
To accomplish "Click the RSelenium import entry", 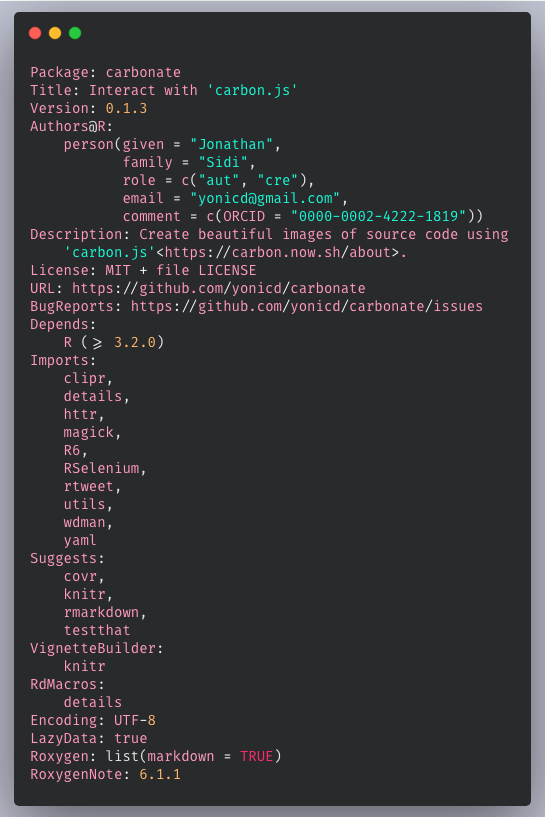I will (x=102, y=468).
